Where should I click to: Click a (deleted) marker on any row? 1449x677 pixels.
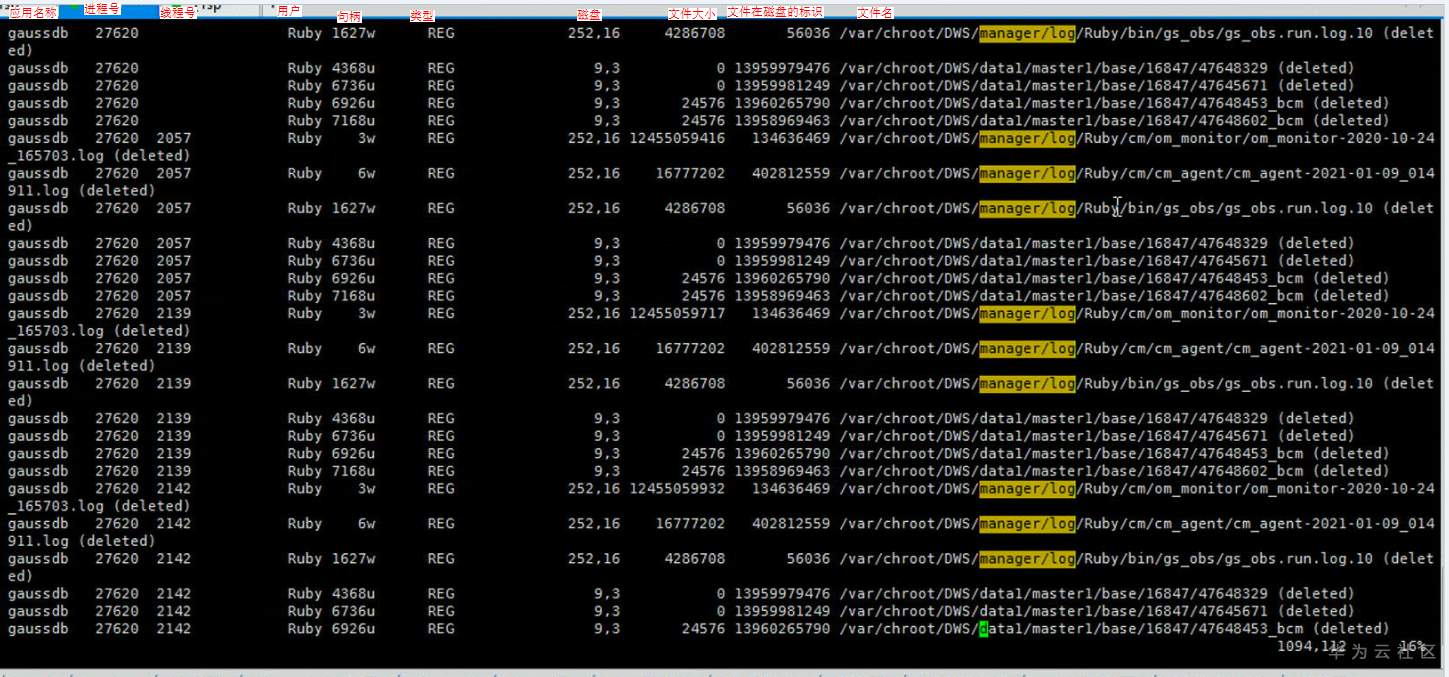point(1315,68)
